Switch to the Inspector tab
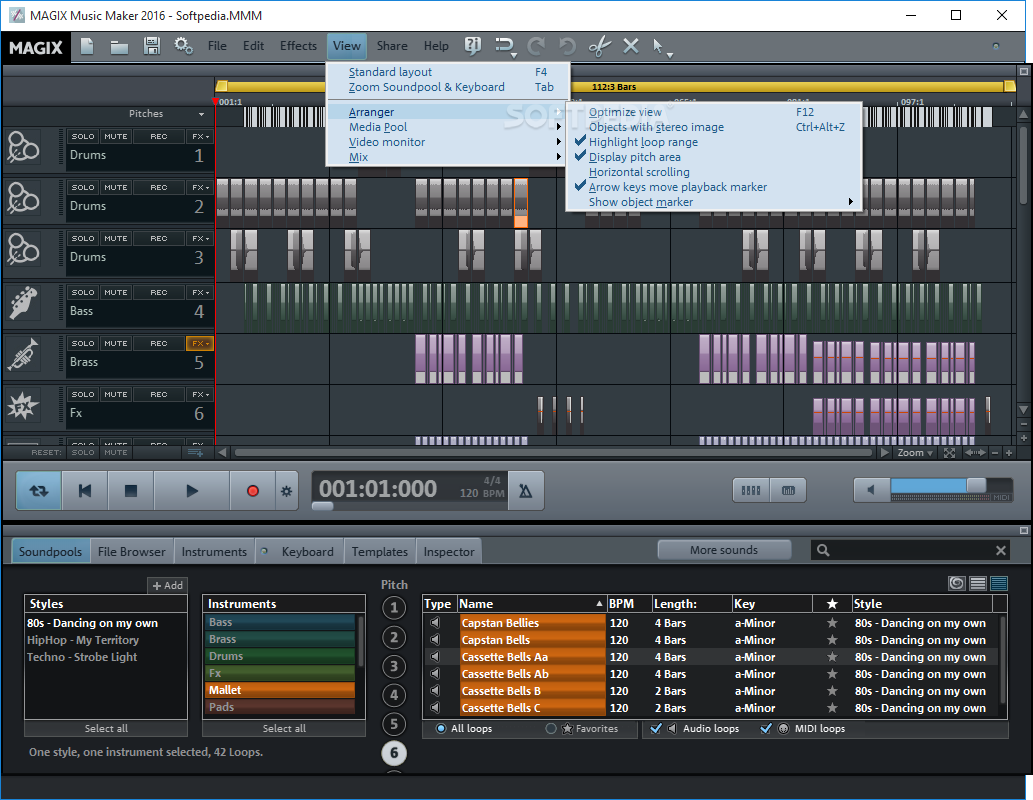 point(449,552)
